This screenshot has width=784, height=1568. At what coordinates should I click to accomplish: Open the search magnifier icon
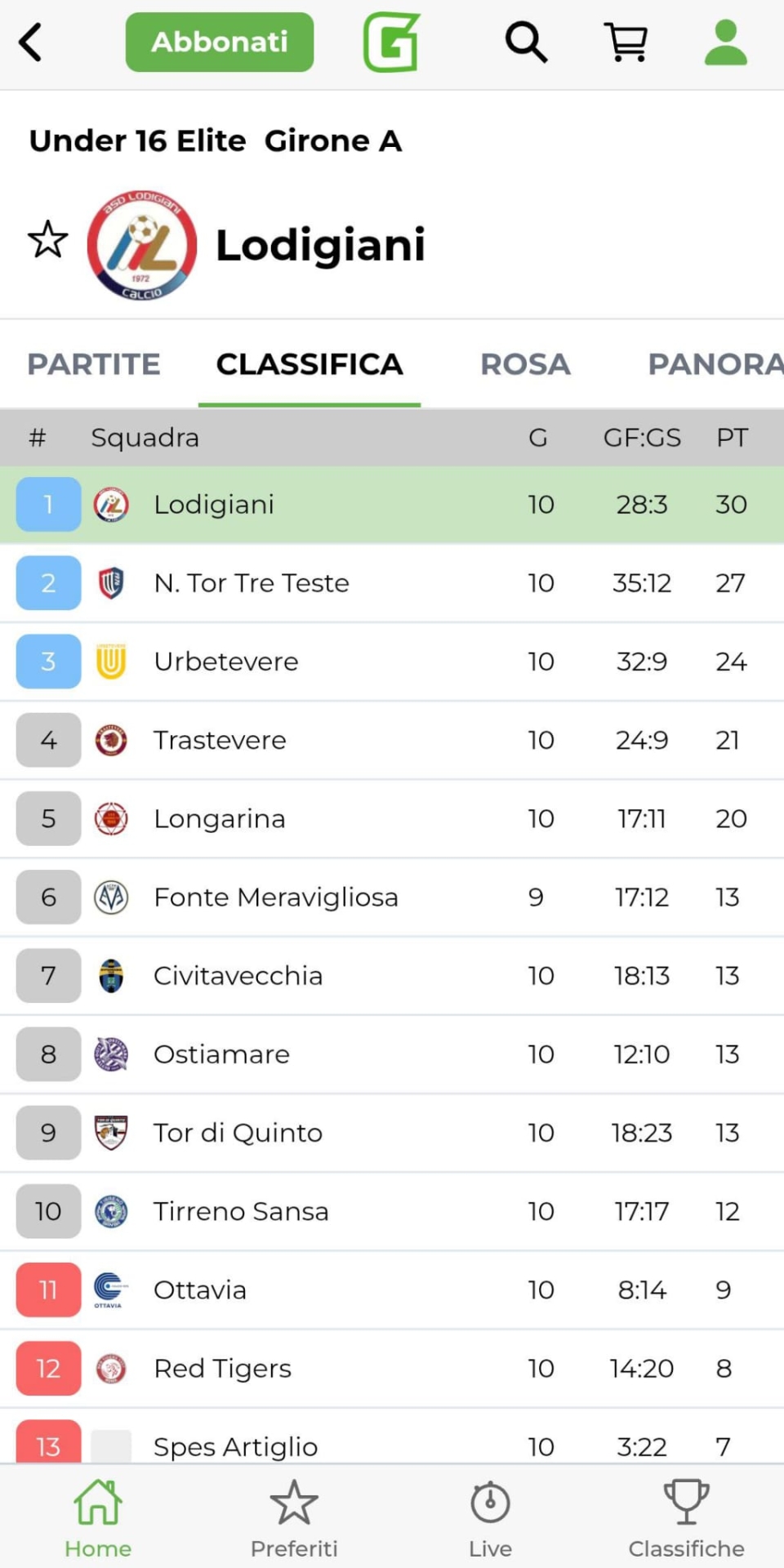tap(526, 42)
